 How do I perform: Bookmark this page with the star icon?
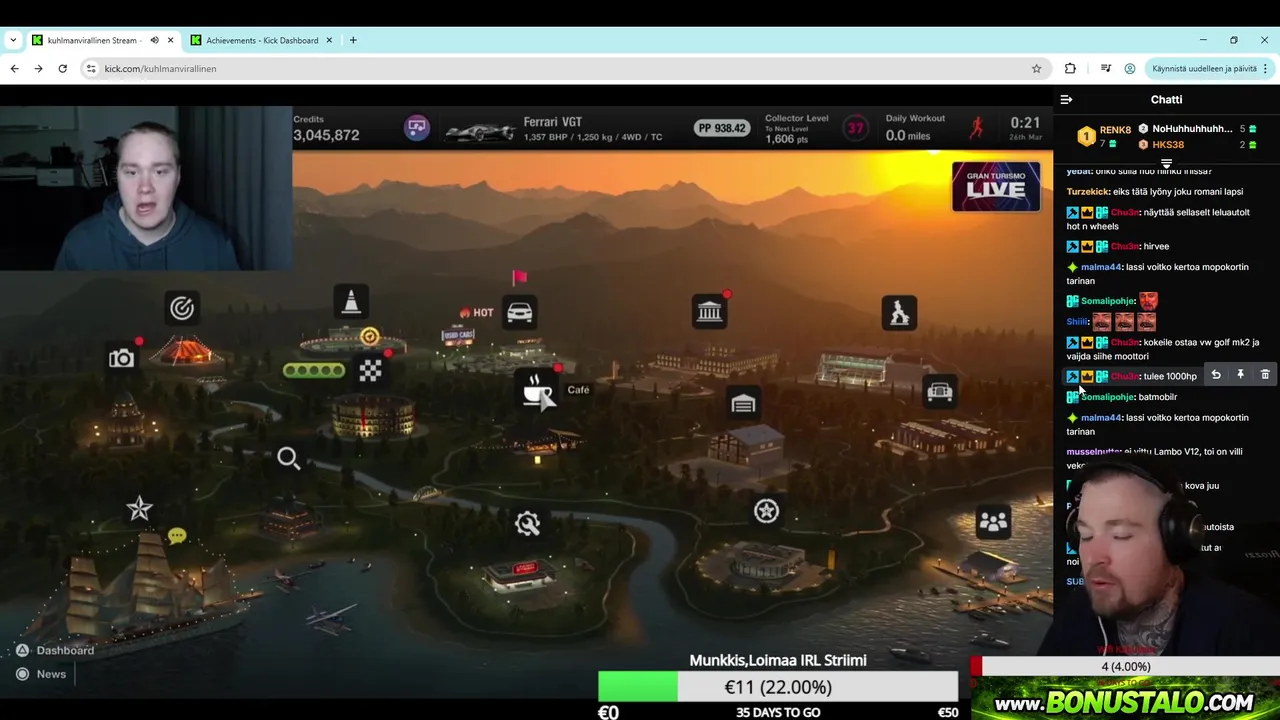point(1036,69)
